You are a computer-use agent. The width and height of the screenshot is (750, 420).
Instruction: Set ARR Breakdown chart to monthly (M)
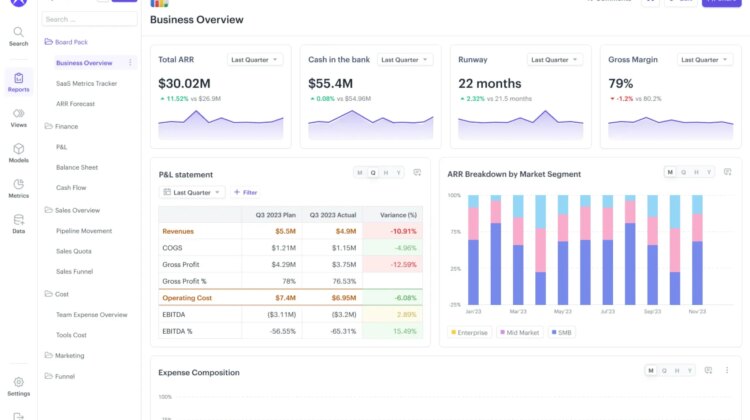point(670,172)
